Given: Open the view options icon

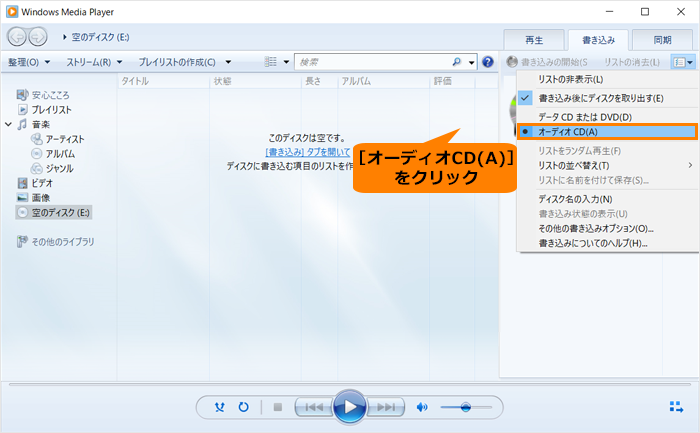Looking at the screenshot, I should (x=271, y=62).
